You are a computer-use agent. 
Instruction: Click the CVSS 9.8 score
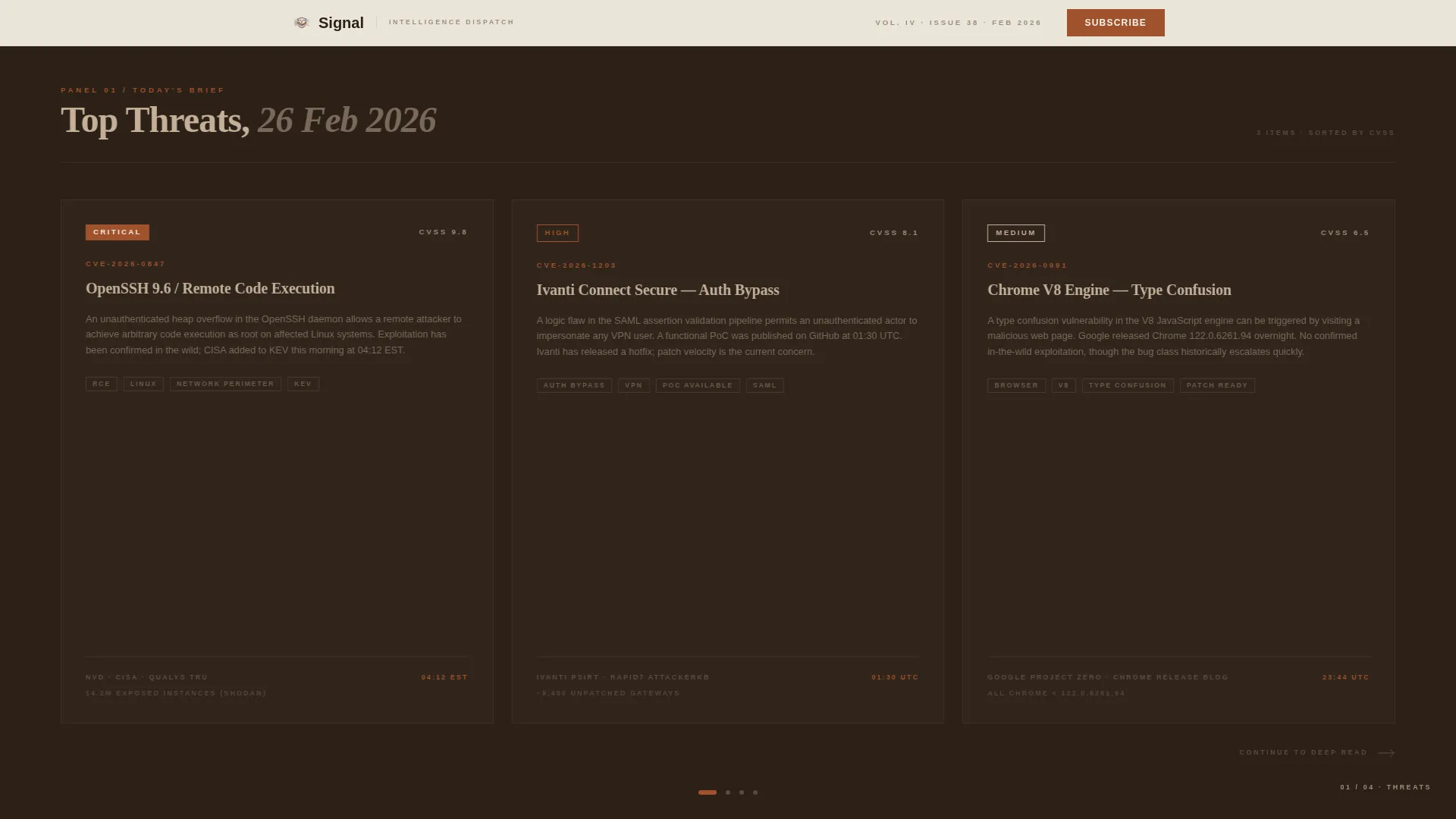444,232
